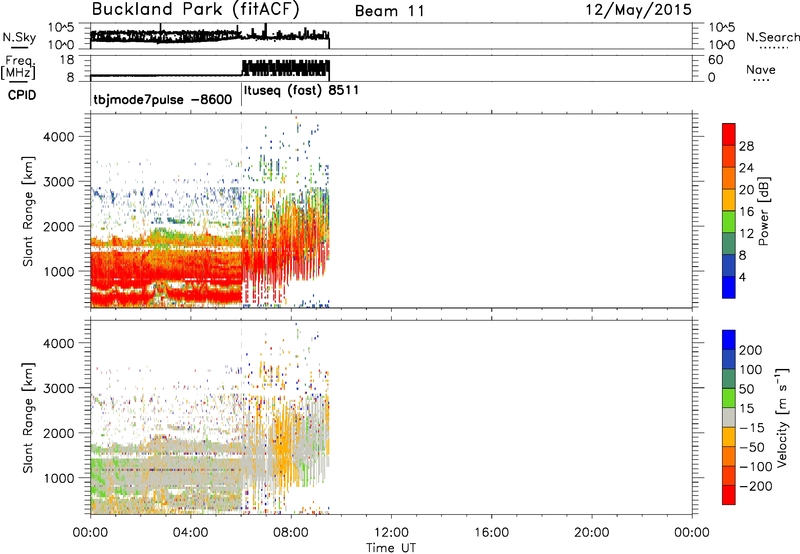
Task: Click the 'Nave' legend label
Action: [761, 70]
